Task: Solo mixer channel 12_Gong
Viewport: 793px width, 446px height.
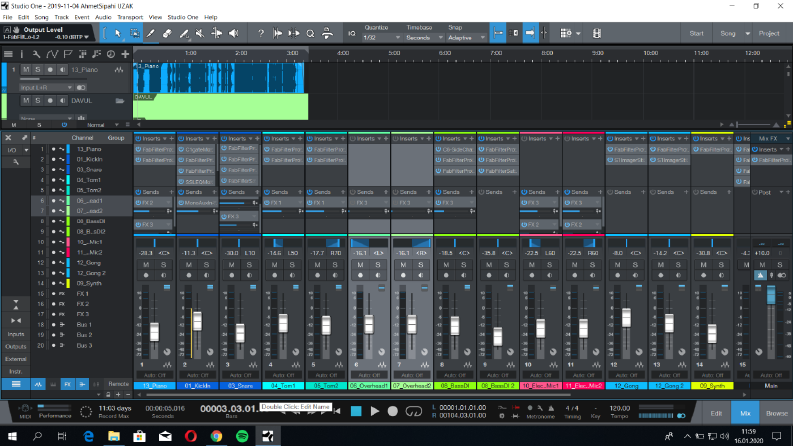Action: point(635,265)
